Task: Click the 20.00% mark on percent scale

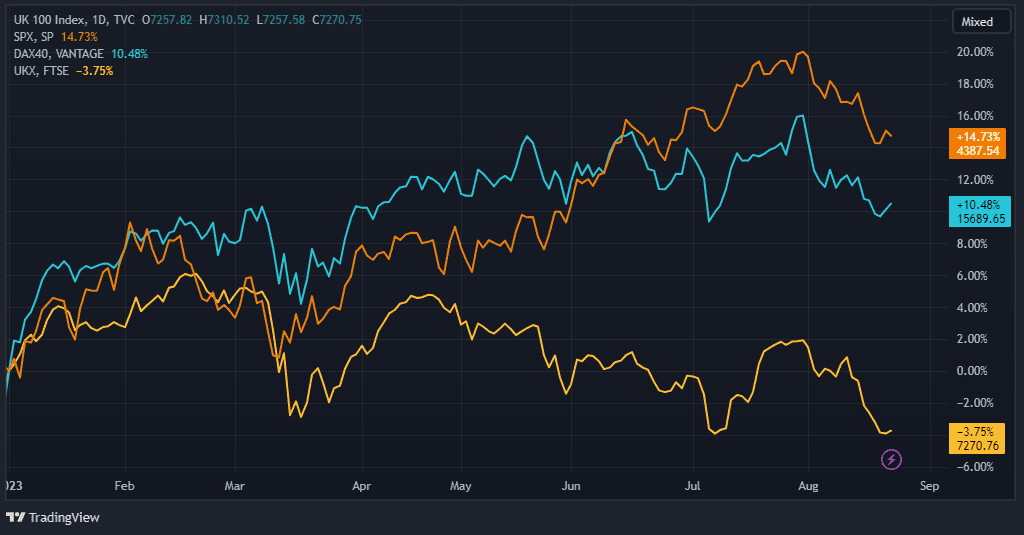Action: pyautogui.click(x=975, y=52)
